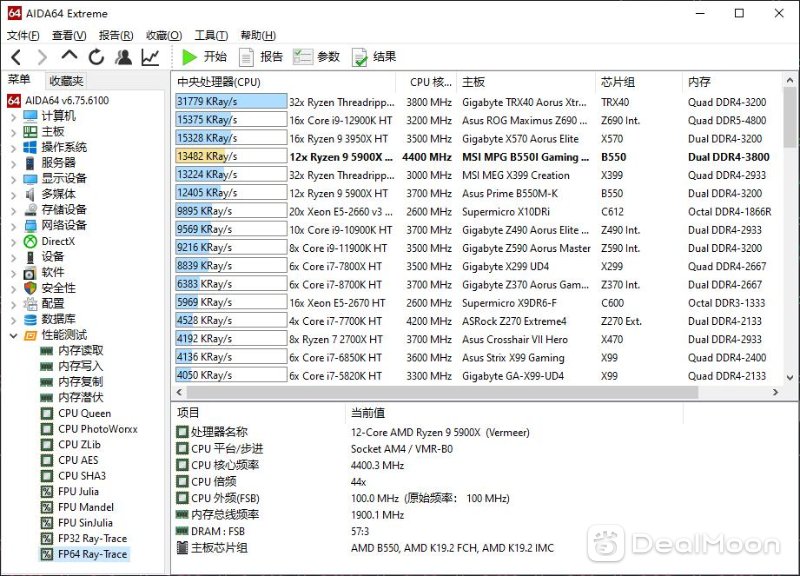The image size is (800, 576).
Task: Expand the 服务器 tree node
Action: [14, 163]
